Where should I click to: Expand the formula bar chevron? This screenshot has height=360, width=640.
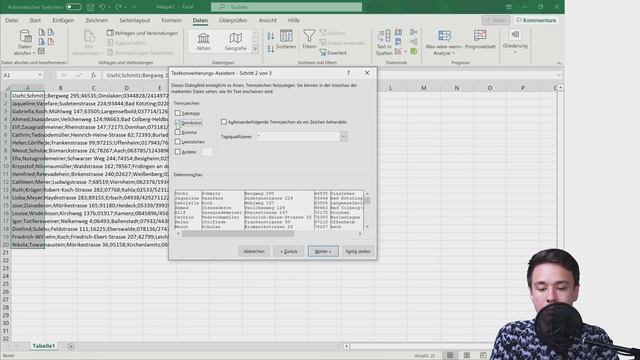(558, 75)
